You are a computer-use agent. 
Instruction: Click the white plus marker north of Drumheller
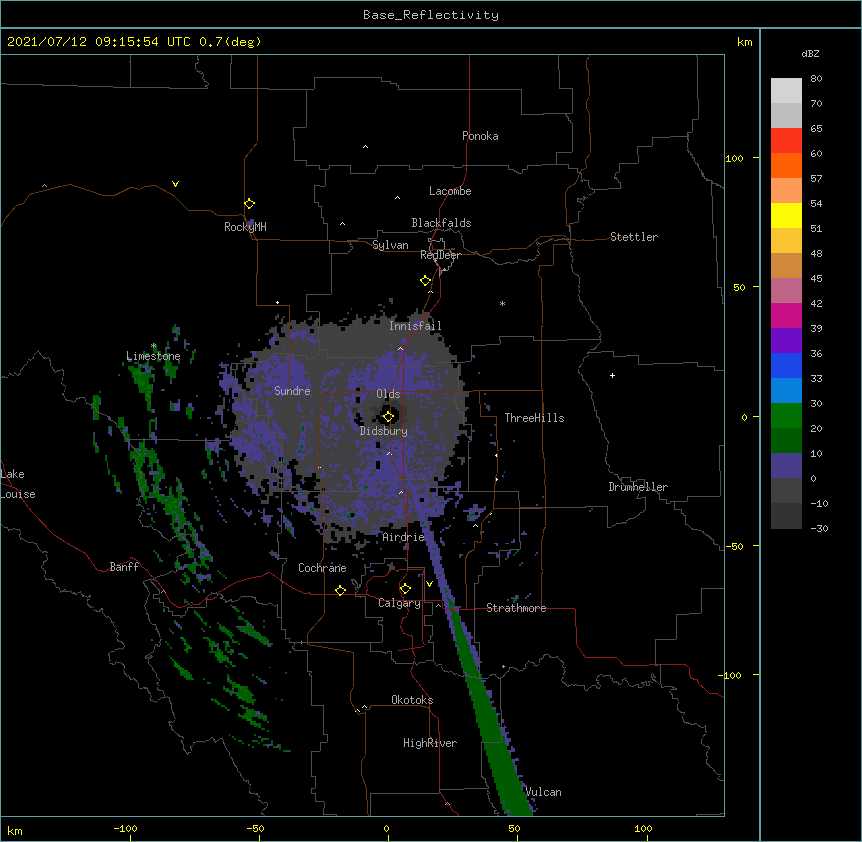[x=612, y=375]
